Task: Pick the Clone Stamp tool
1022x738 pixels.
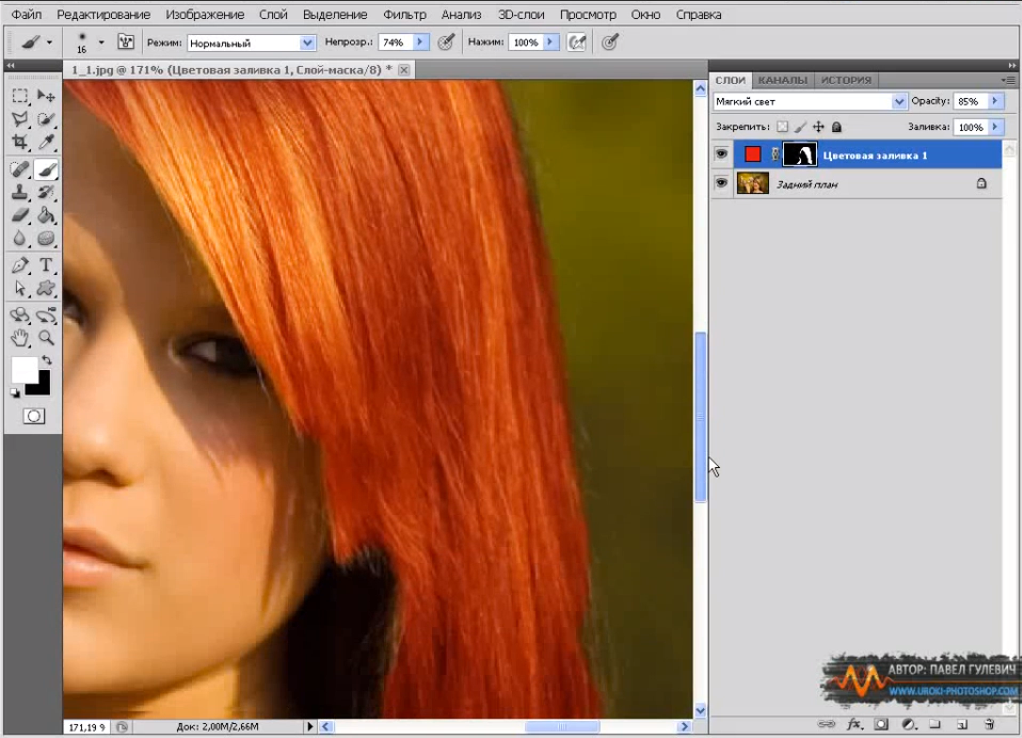Action: pyautogui.click(x=20, y=192)
